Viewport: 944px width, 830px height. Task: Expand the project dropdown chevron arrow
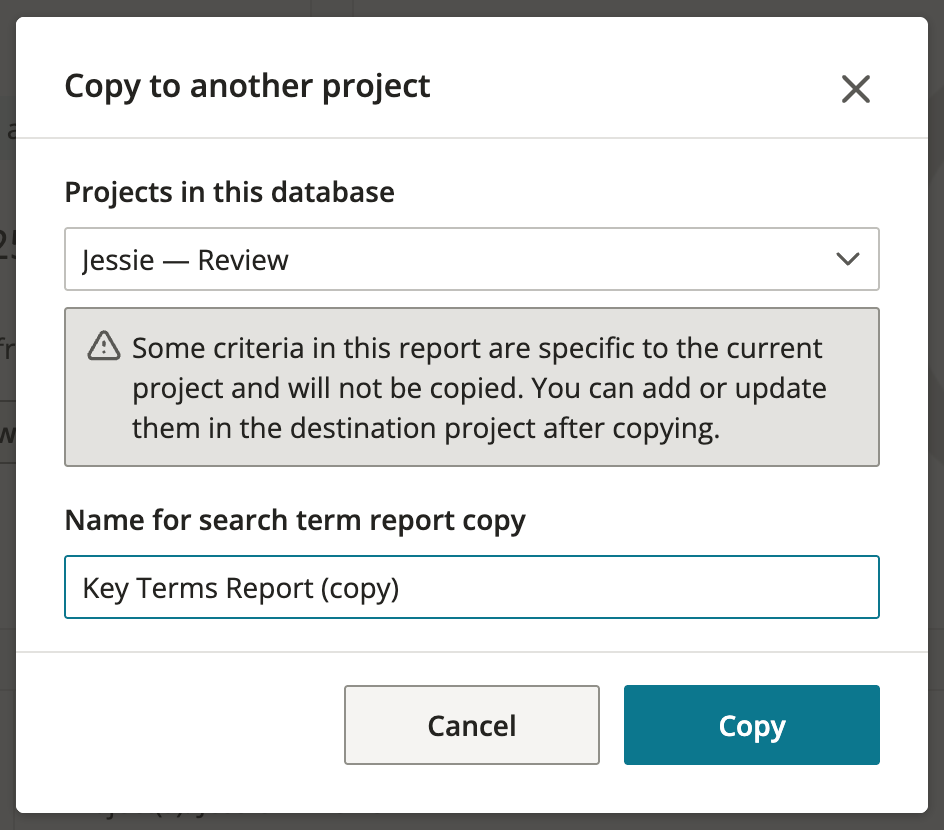847,260
